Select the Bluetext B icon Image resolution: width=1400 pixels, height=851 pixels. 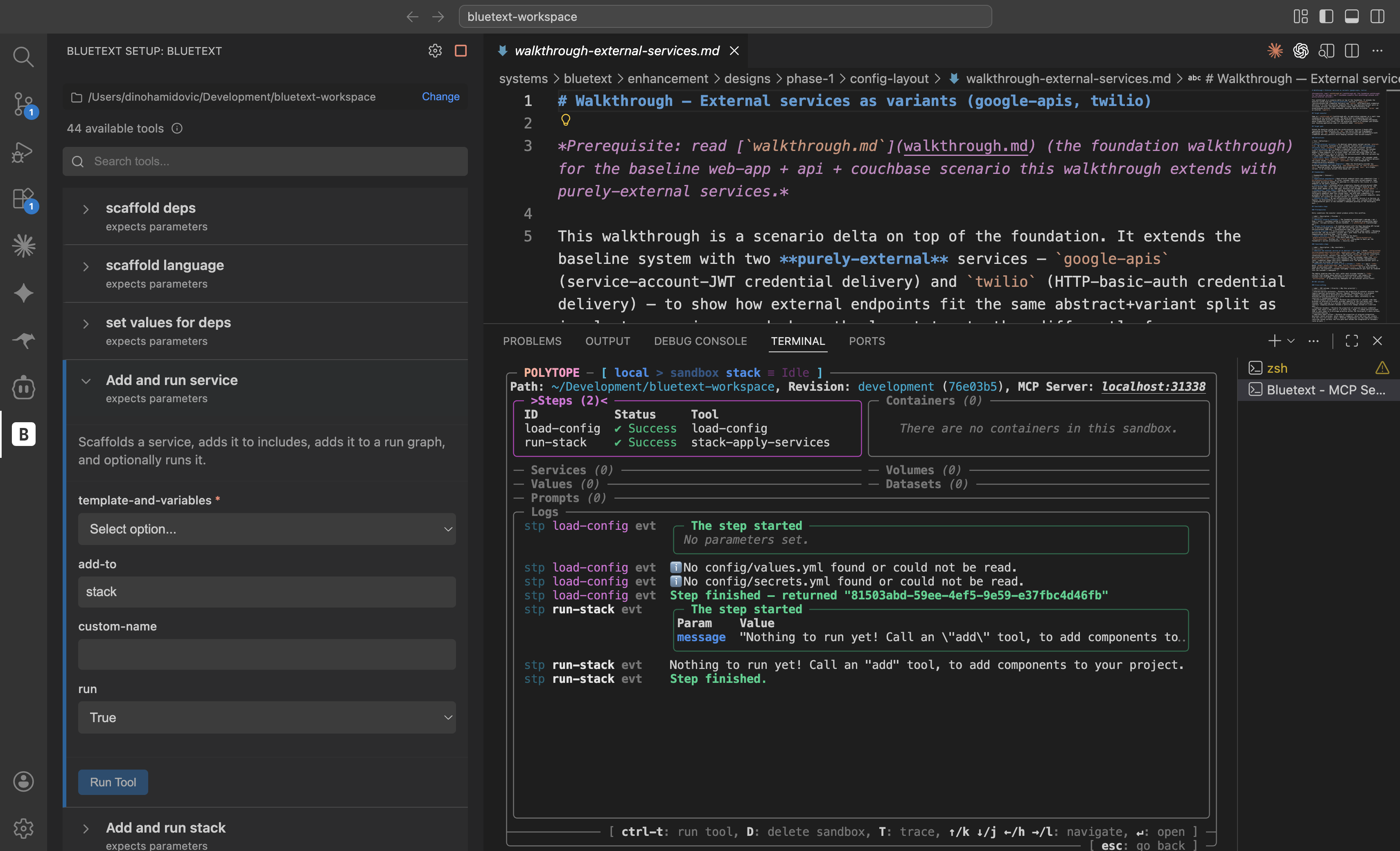click(x=23, y=435)
